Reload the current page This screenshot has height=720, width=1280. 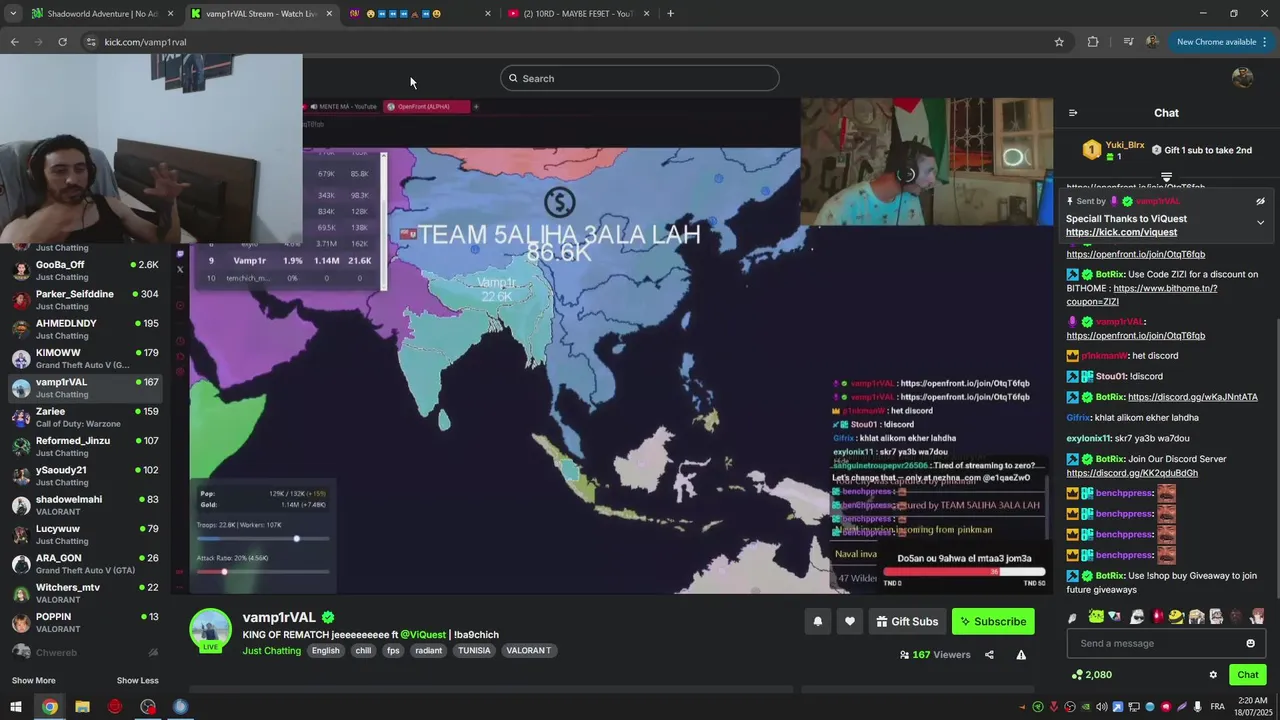pyautogui.click(x=62, y=42)
